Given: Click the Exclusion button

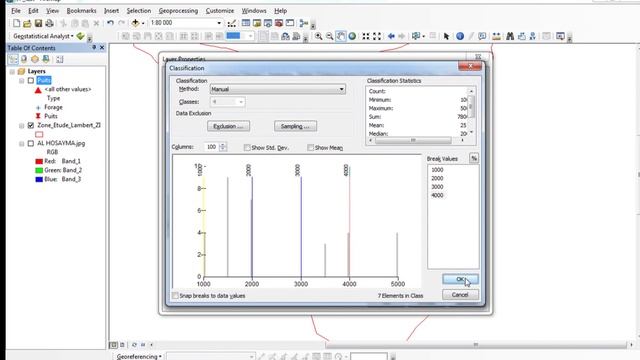Looking at the screenshot, I should point(228,126).
